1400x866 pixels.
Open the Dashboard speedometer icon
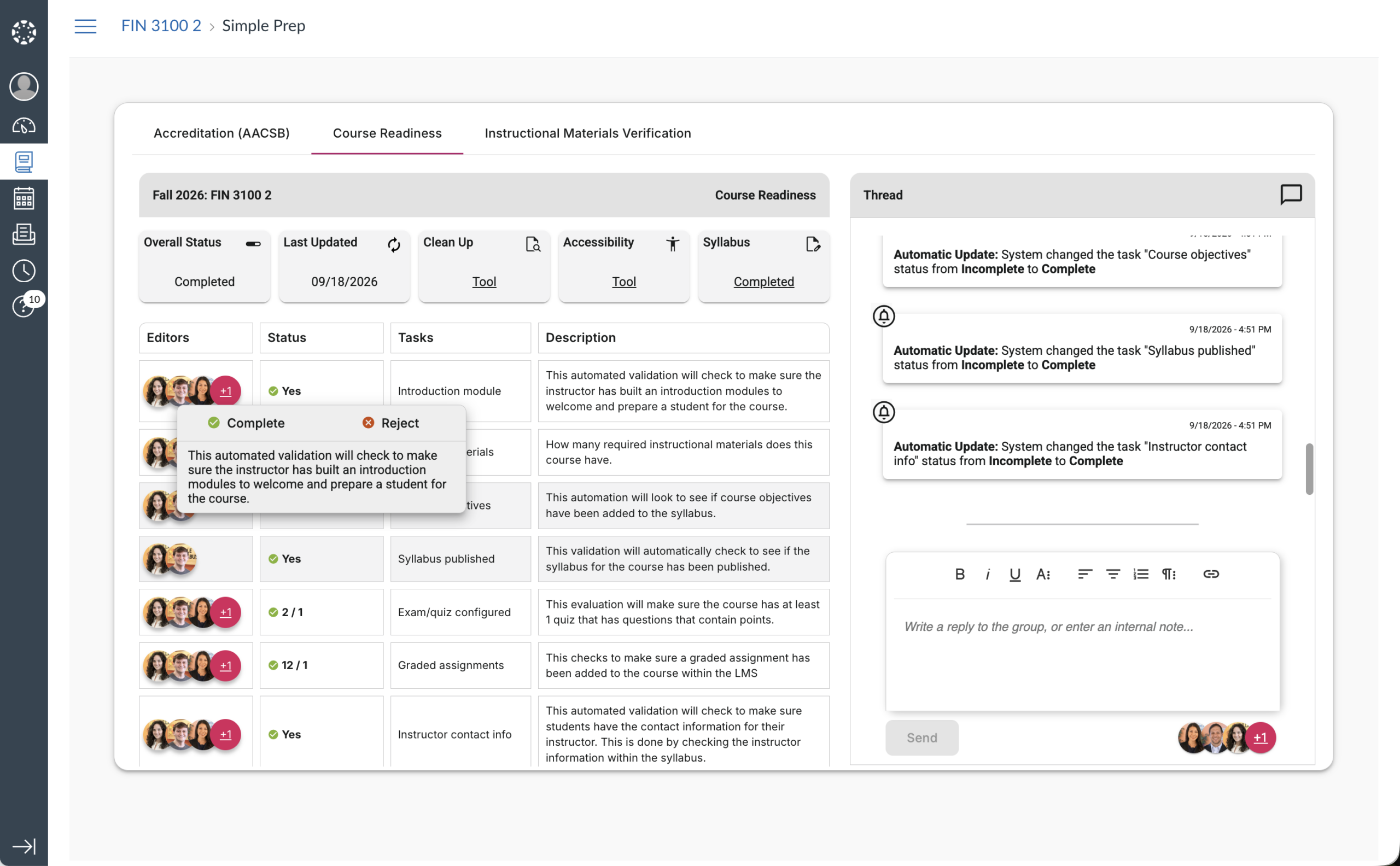(24, 125)
